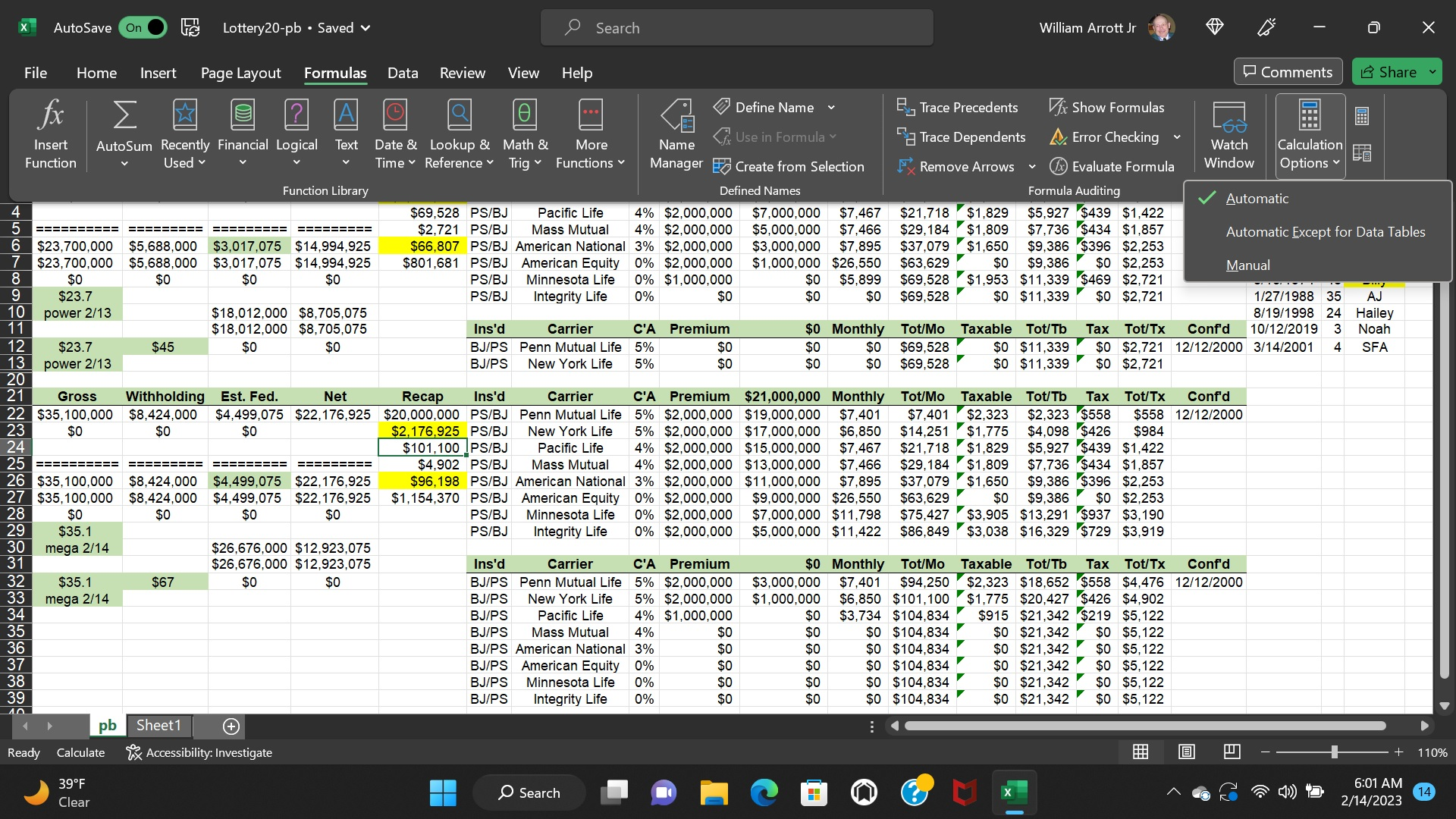Choose Automatic Except for Data Tables
Image resolution: width=1456 pixels, height=819 pixels.
[x=1325, y=232]
